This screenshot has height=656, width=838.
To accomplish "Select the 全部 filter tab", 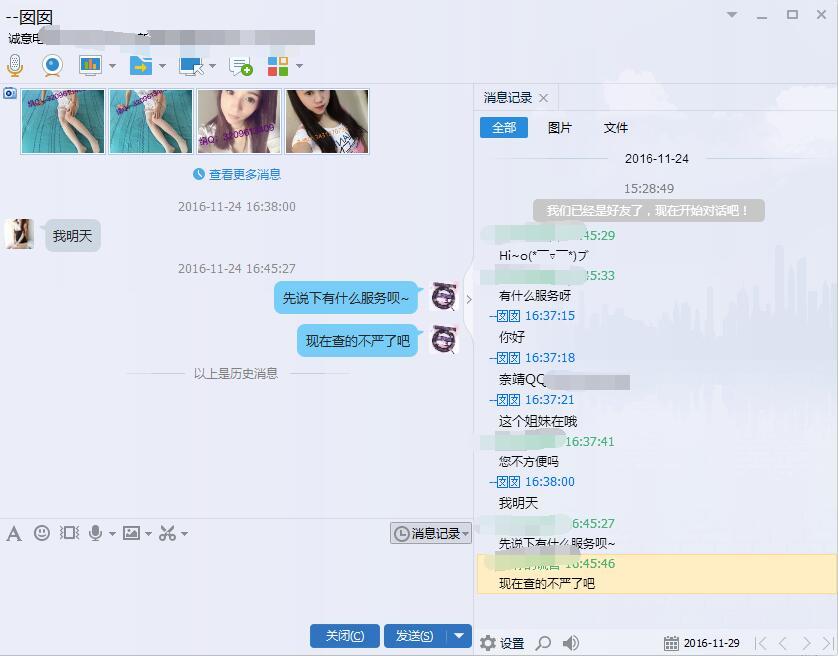I will point(504,128).
